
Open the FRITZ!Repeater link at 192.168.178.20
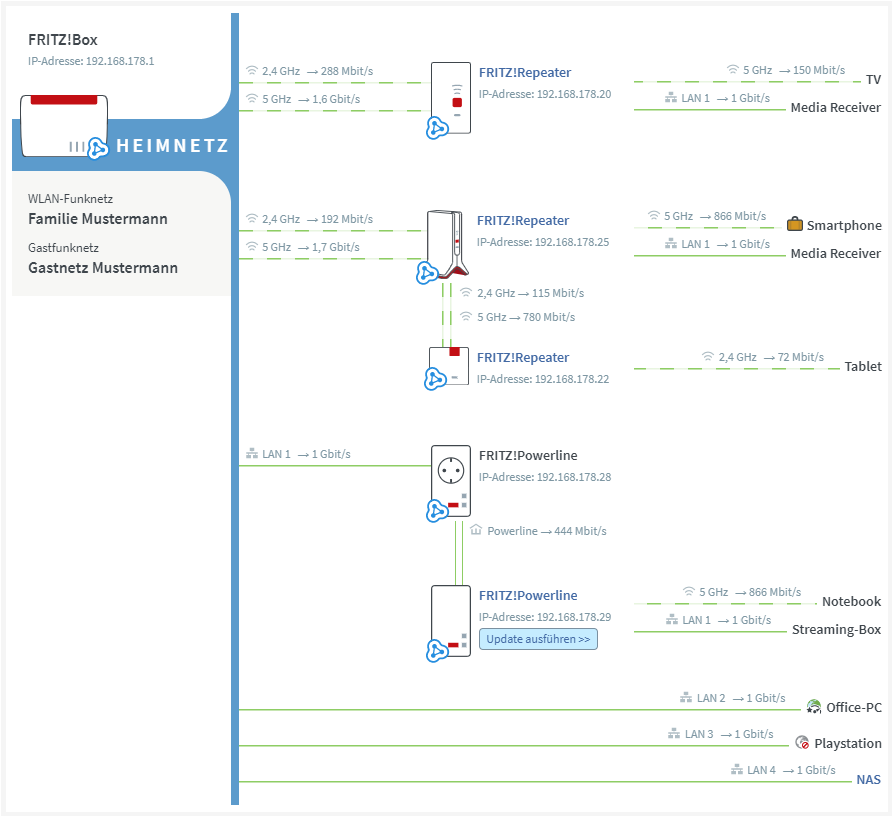[525, 72]
